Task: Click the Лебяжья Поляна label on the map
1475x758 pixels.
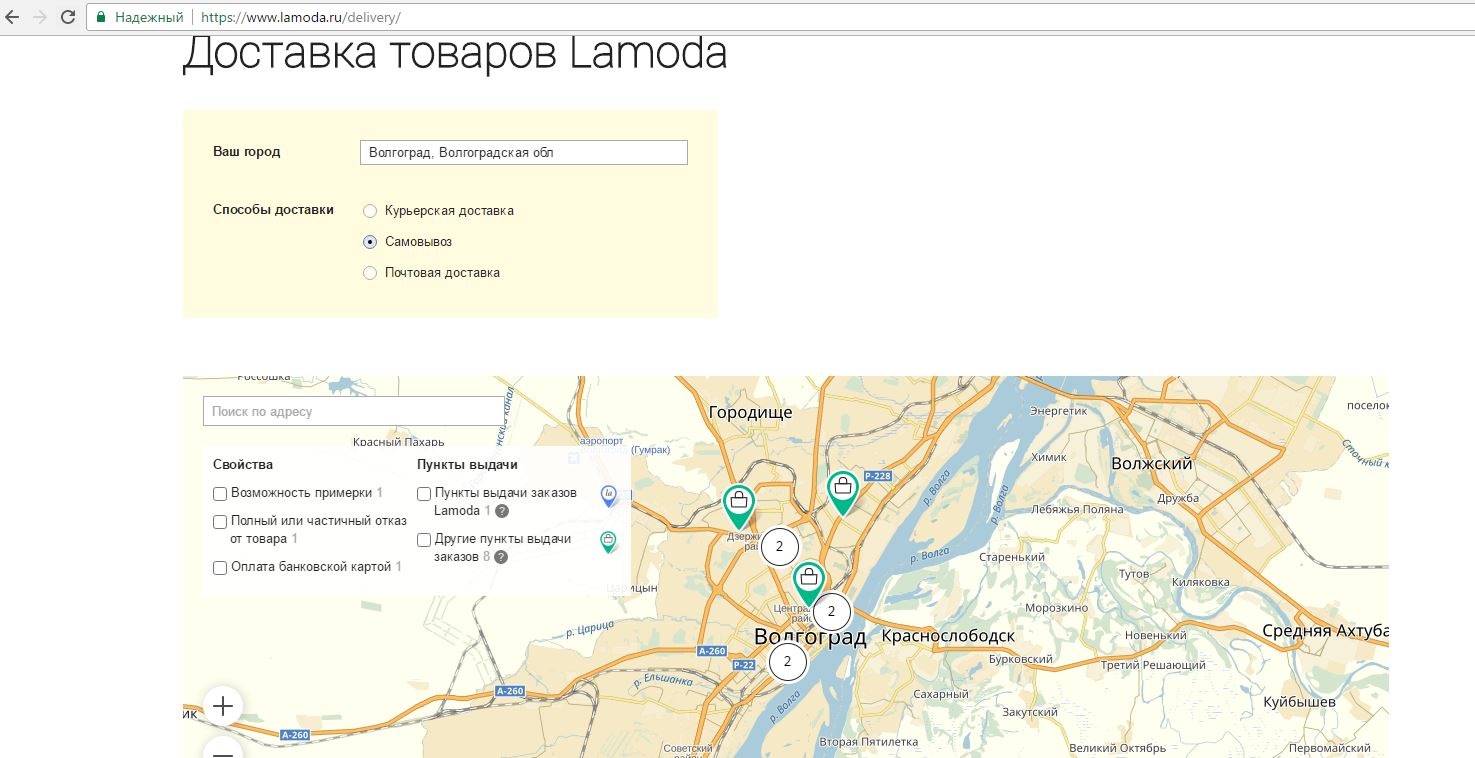Action: [x=1078, y=509]
